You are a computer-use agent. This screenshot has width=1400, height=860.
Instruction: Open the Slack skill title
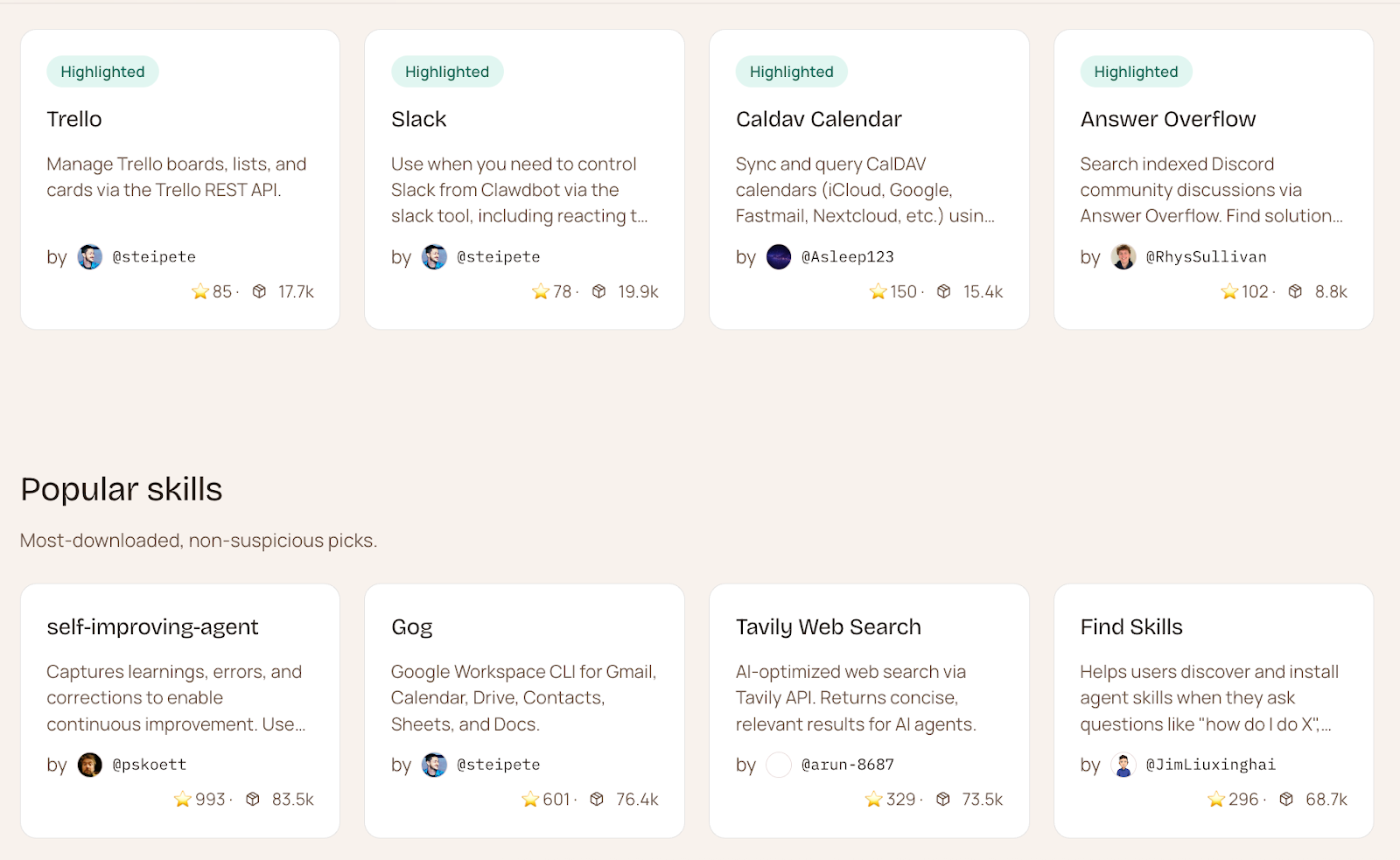point(418,119)
